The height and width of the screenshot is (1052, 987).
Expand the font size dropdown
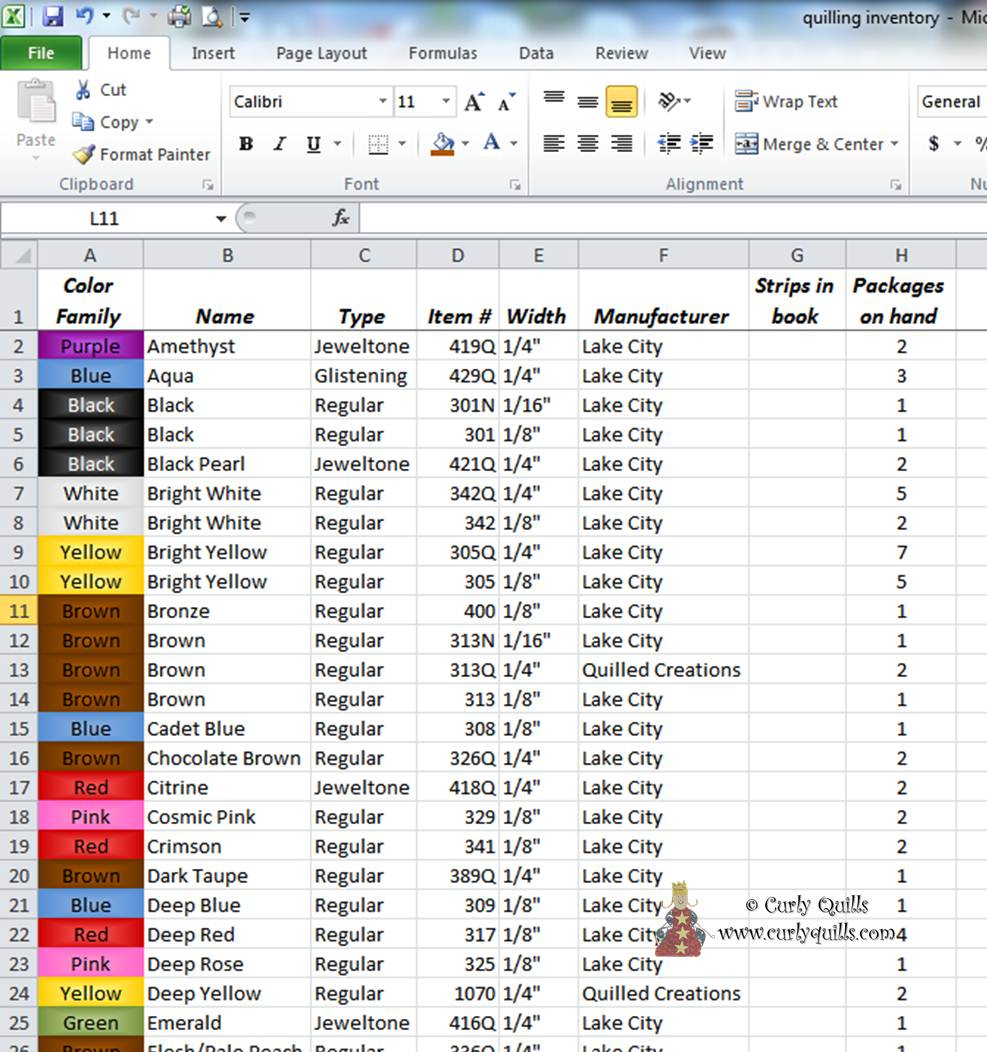[446, 102]
